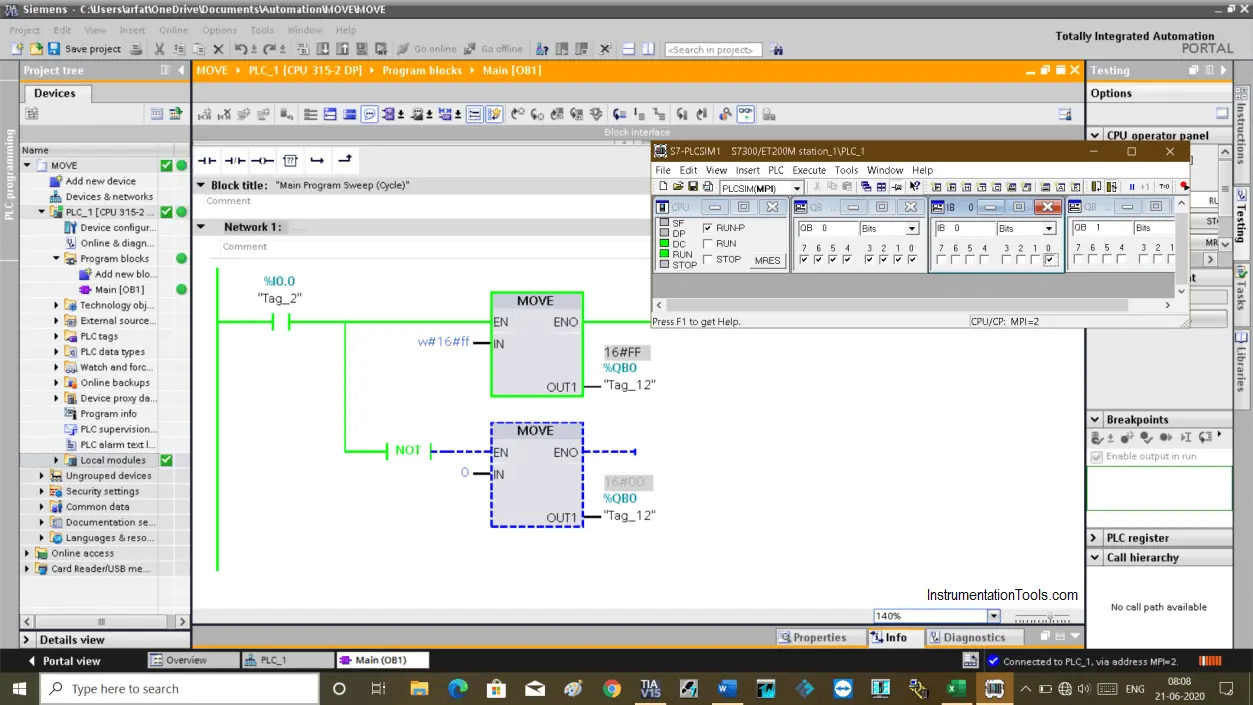1253x705 pixels.
Task: Collapse the project tree pane arrow
Action: 181,71
